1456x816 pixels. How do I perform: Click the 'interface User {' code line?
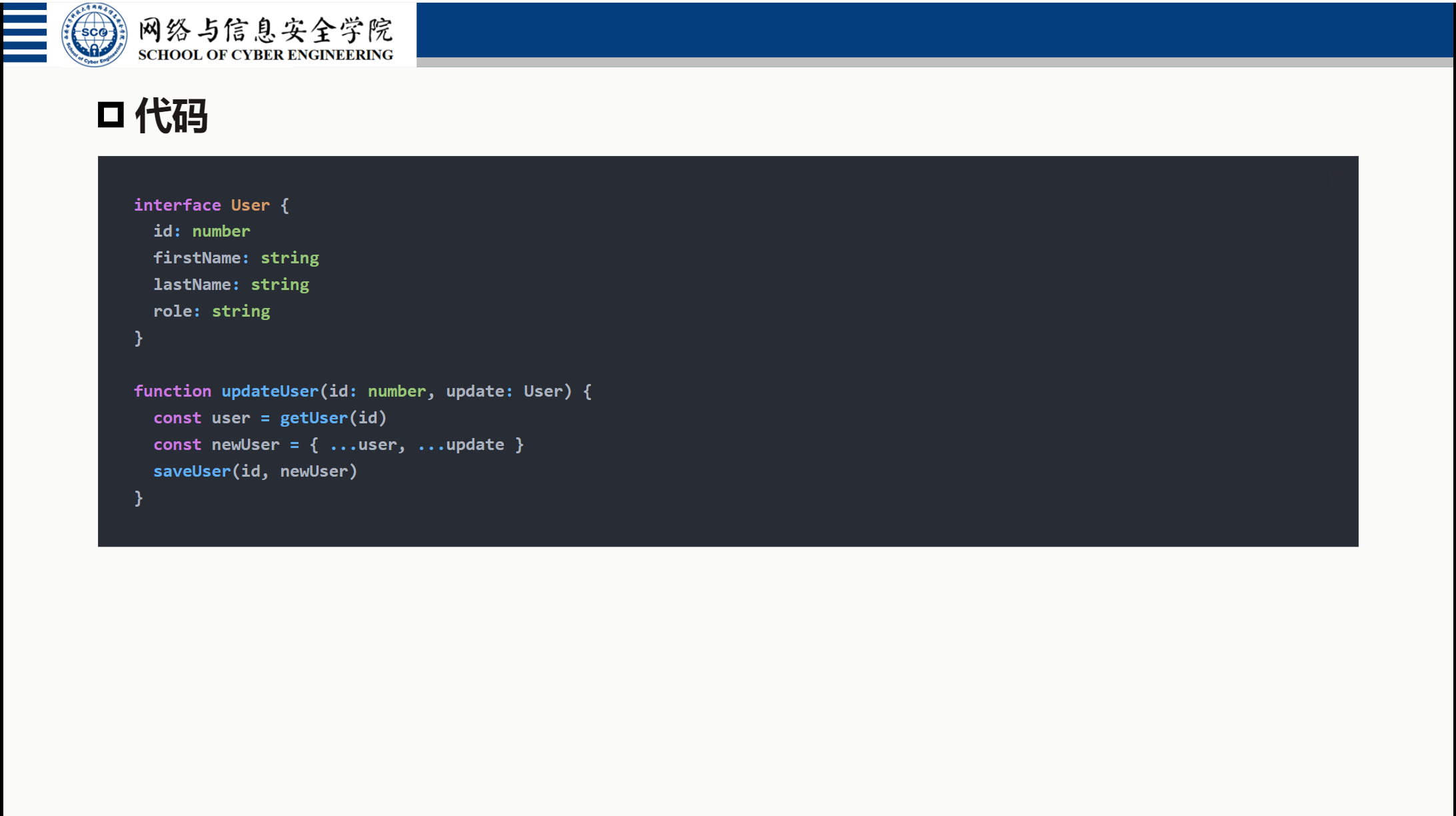(x=211, y=205)
